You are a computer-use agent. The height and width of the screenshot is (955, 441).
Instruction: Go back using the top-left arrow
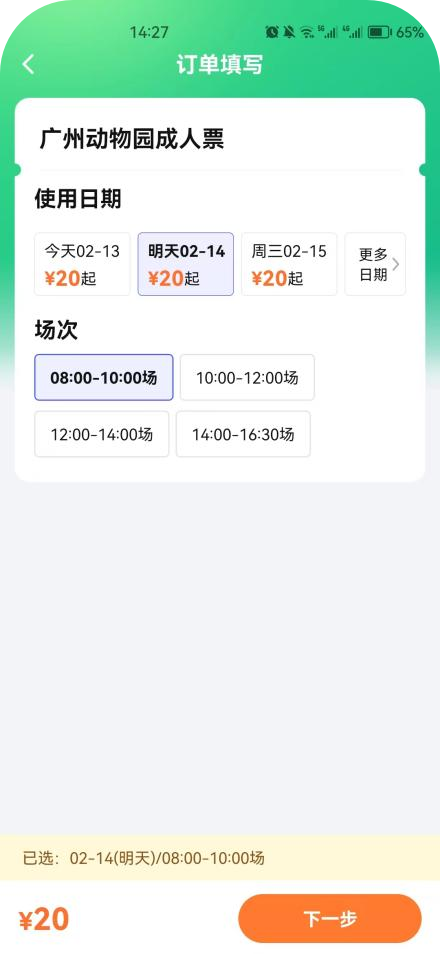click(28, 64)
